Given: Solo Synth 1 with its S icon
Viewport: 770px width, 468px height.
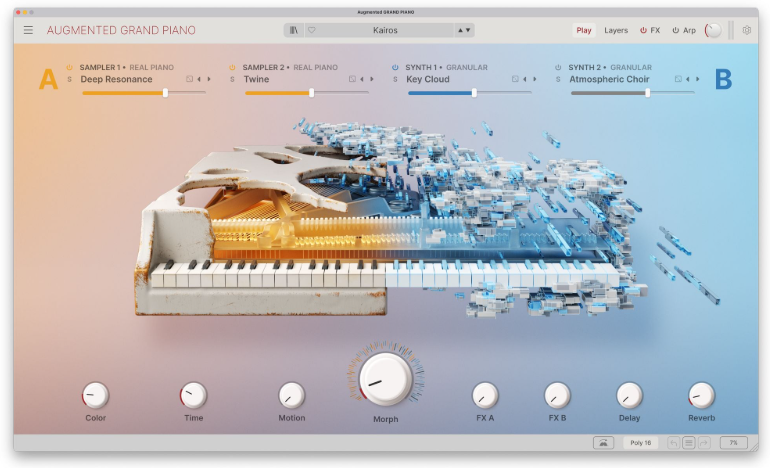Looking at the screenshot, I should pos(395,79).
